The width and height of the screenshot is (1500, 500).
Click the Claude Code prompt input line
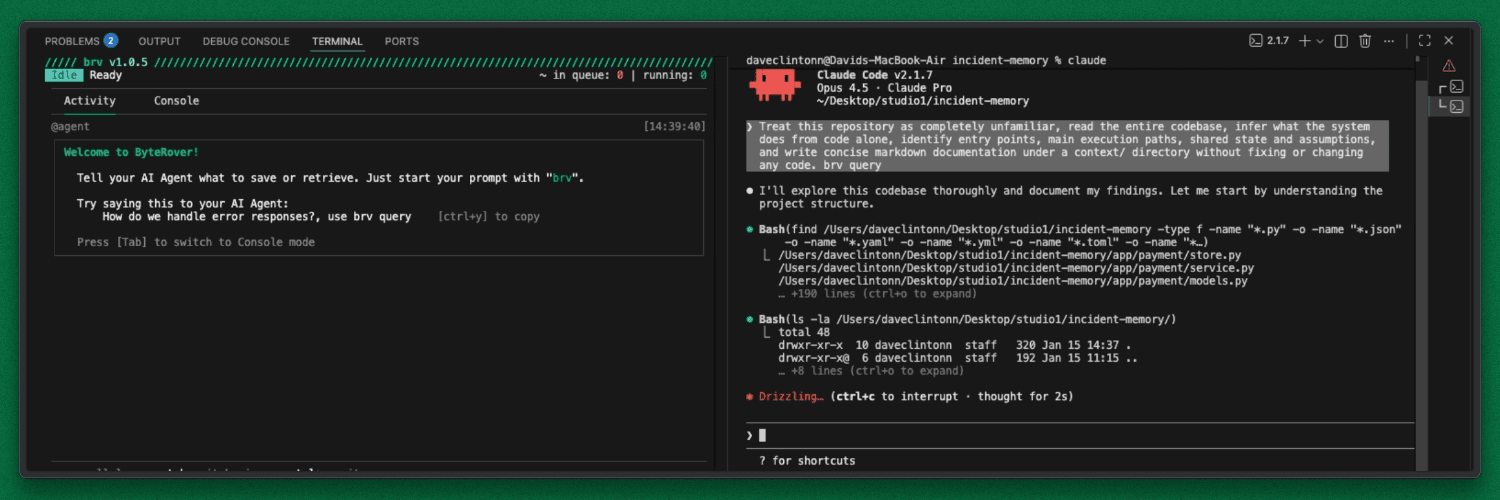point(1080,435)
